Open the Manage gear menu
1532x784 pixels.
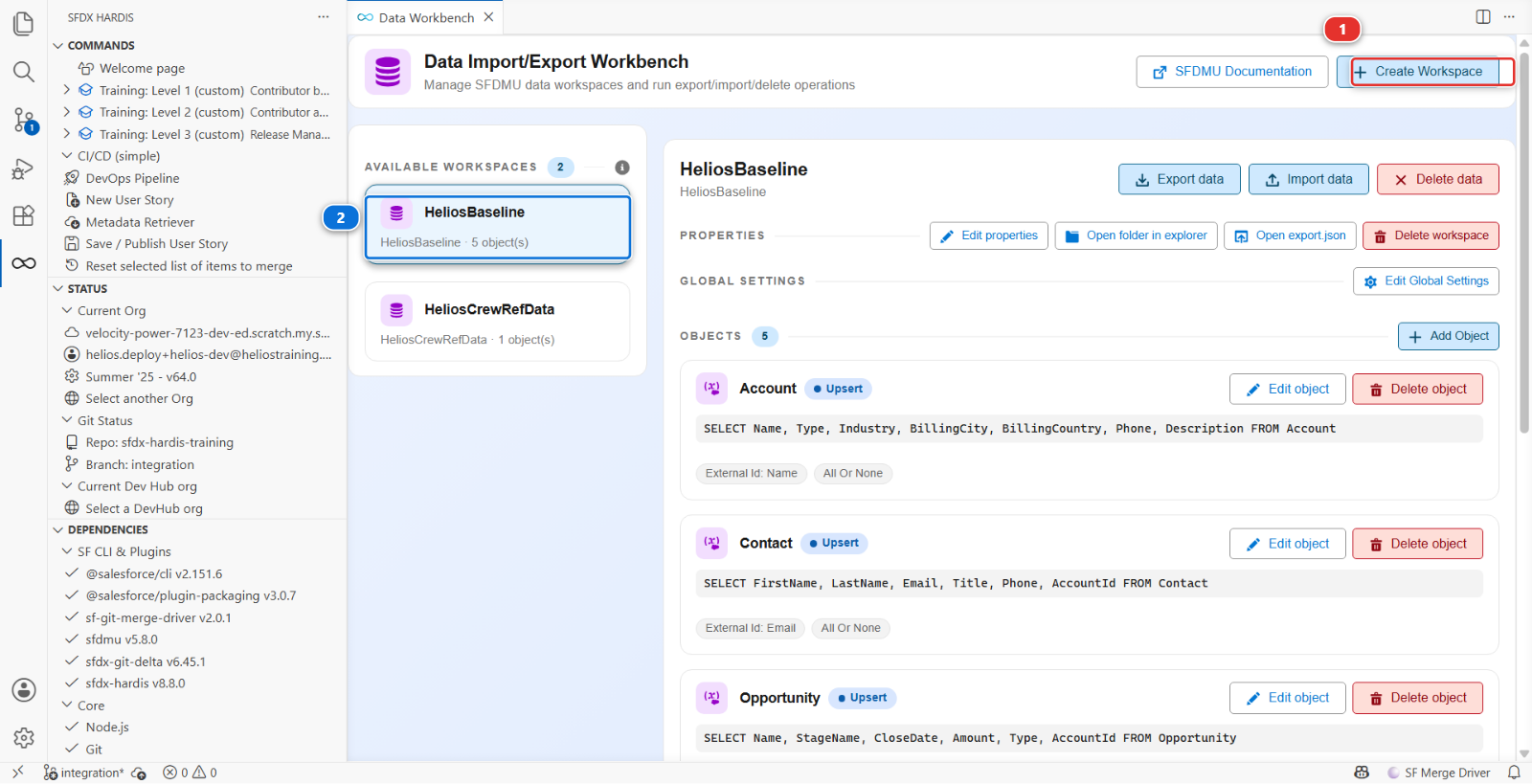[x=24, y=738]
